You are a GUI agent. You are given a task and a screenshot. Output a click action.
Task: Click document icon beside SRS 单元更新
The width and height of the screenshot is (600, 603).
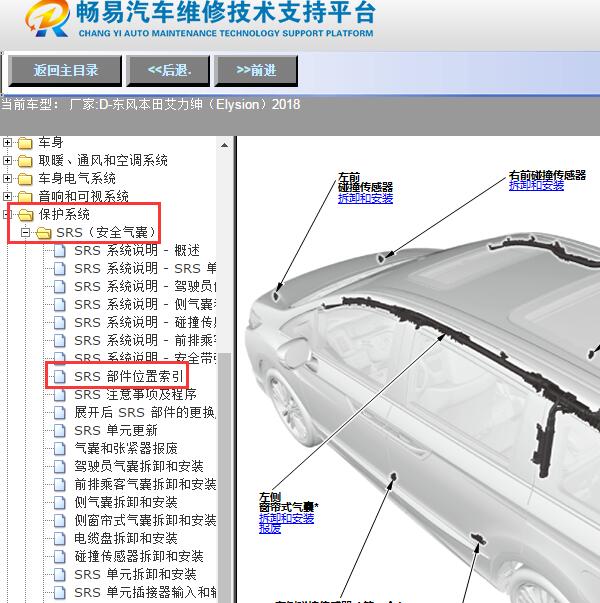pos(59,430)
